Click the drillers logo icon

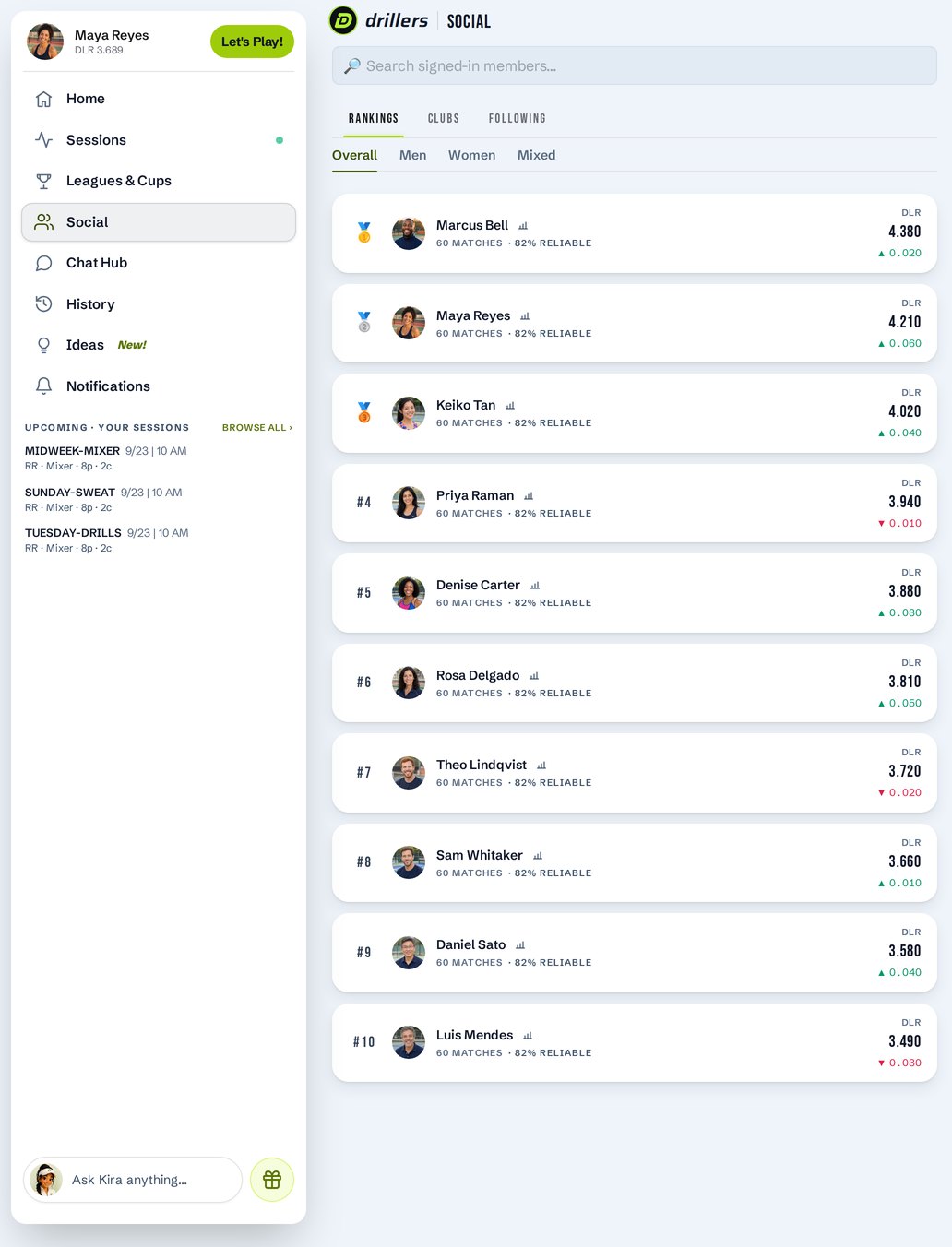(x=343, y=20)
